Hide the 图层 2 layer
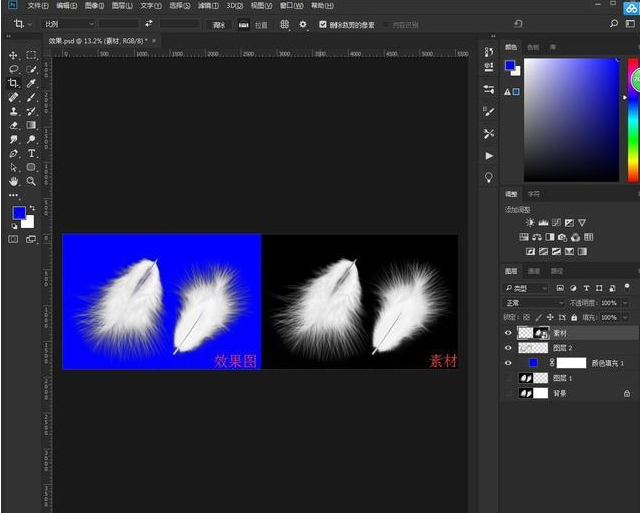This screenshot has width=640, height=513. click(x=509, y=347)
